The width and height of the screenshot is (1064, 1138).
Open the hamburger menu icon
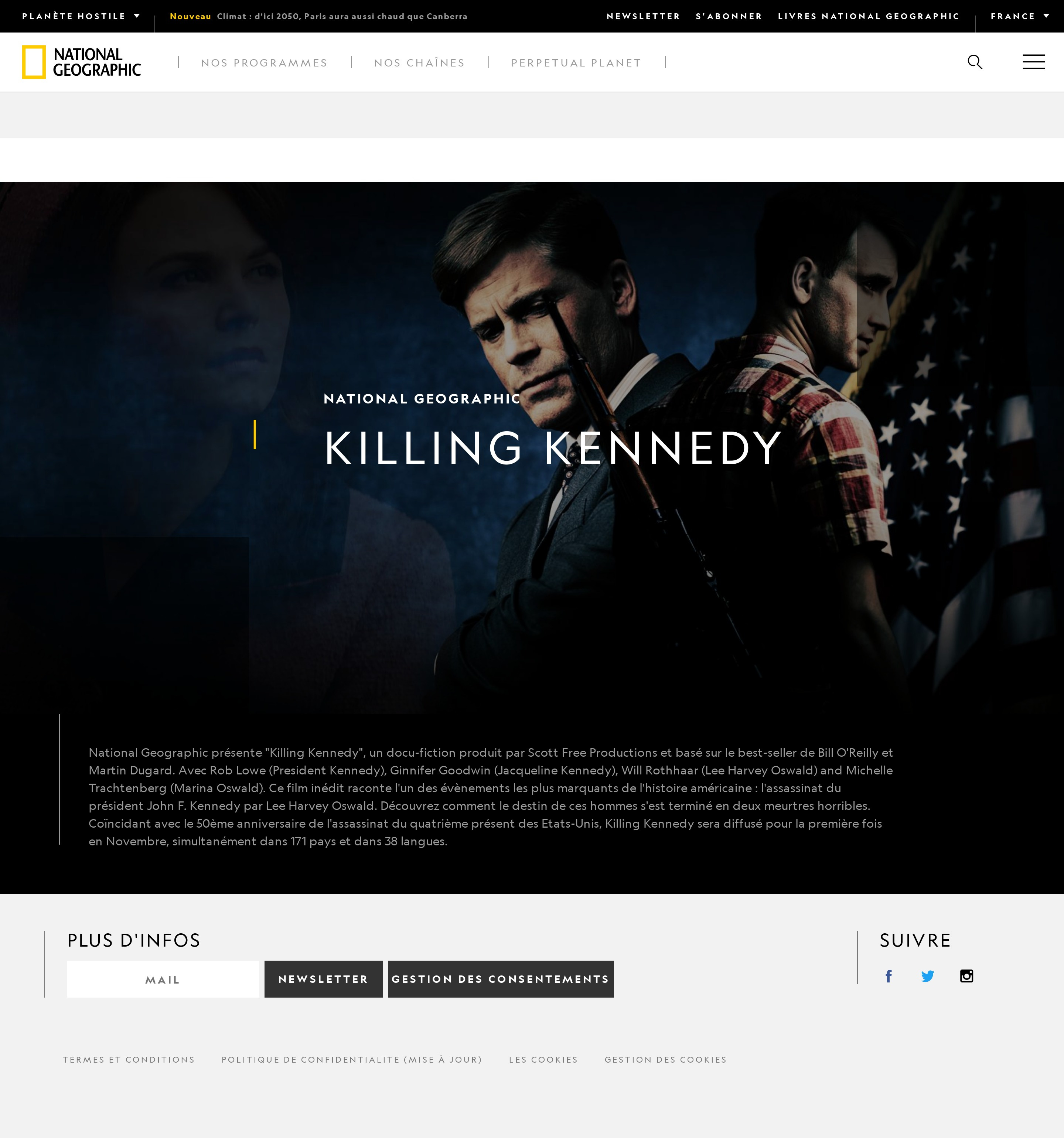click(x=1033, y=62)
